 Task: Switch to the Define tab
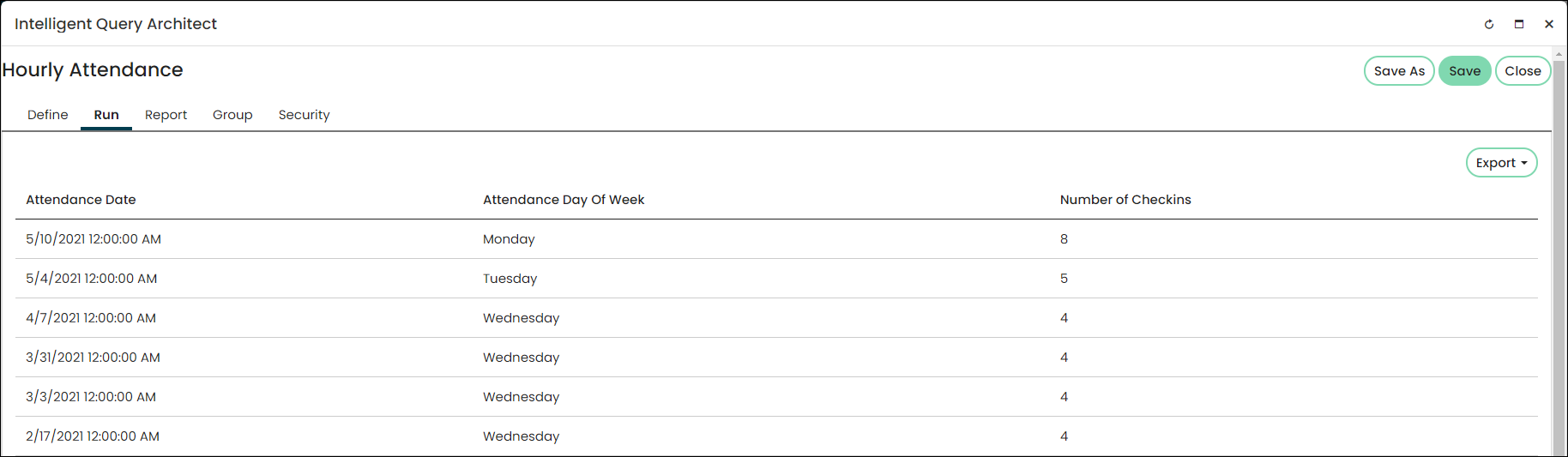click(x=48, y=115)
